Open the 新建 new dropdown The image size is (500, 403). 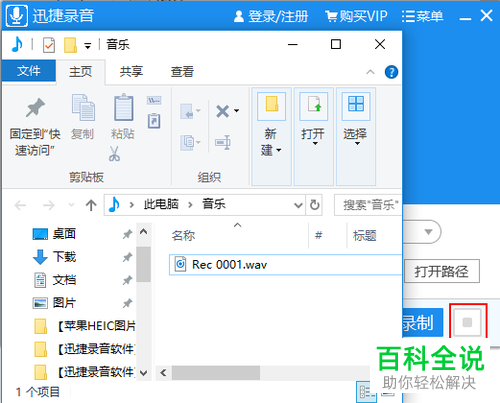tap(271, 137)
